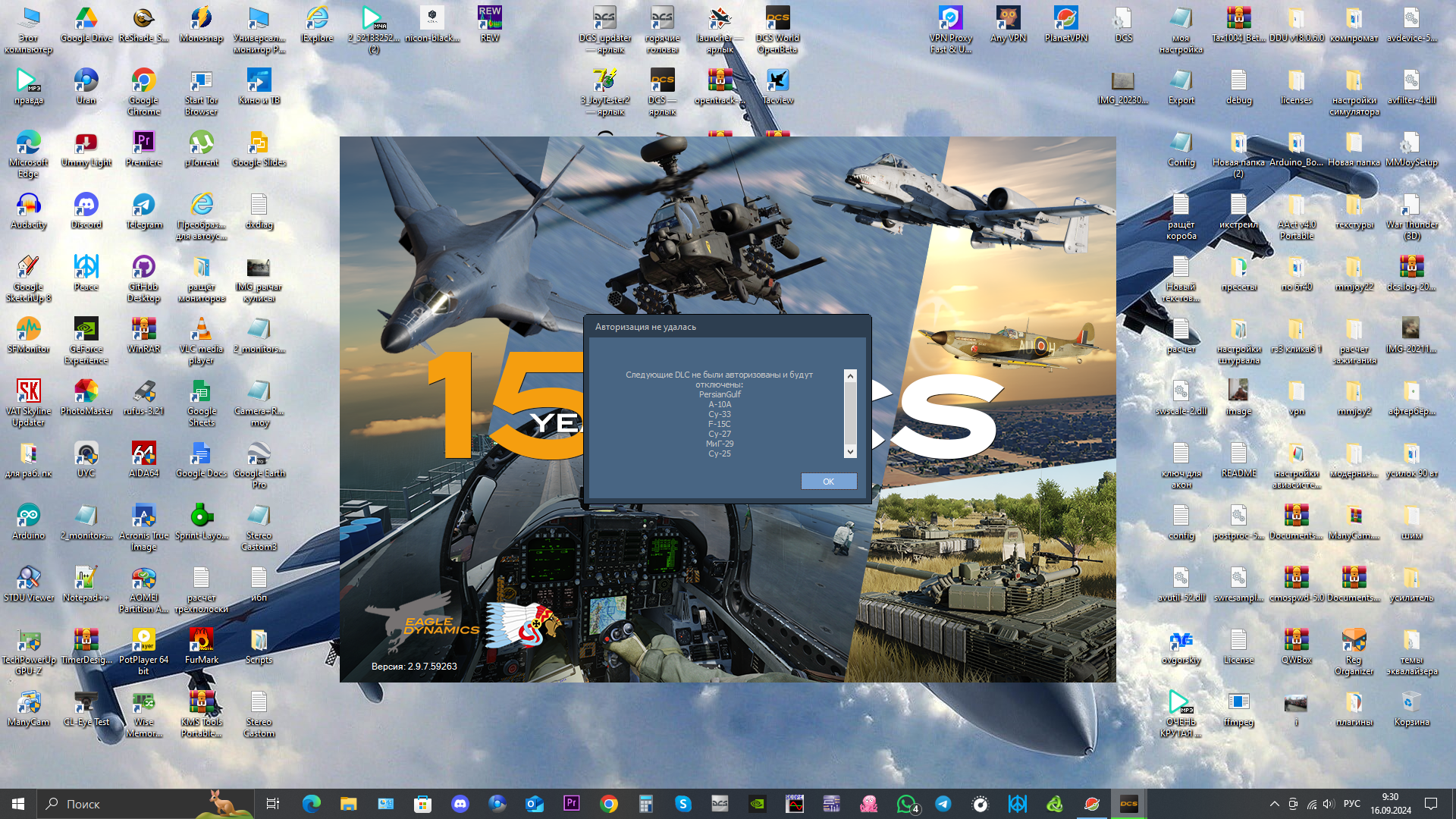Click the GeForce Experience desktop icon
The image size is (1456, 819).
pyautogui.click(x=86, y=341)
